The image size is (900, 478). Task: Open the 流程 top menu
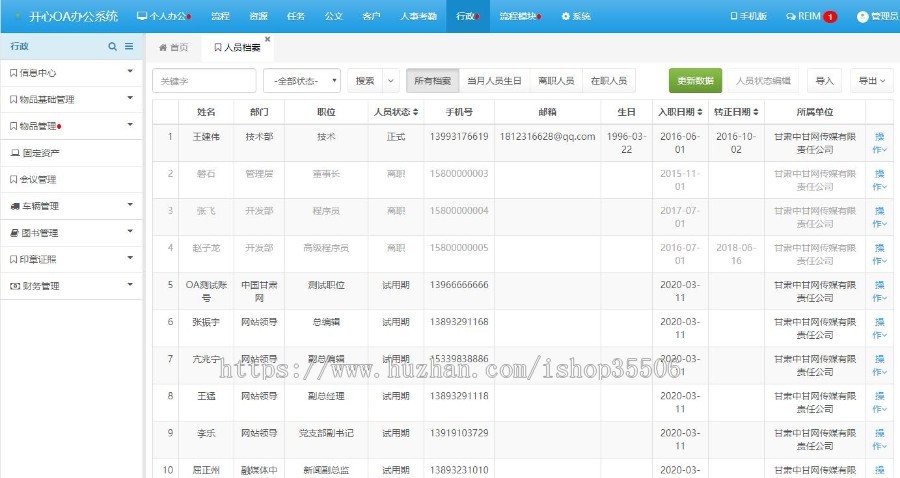(220, 16)
